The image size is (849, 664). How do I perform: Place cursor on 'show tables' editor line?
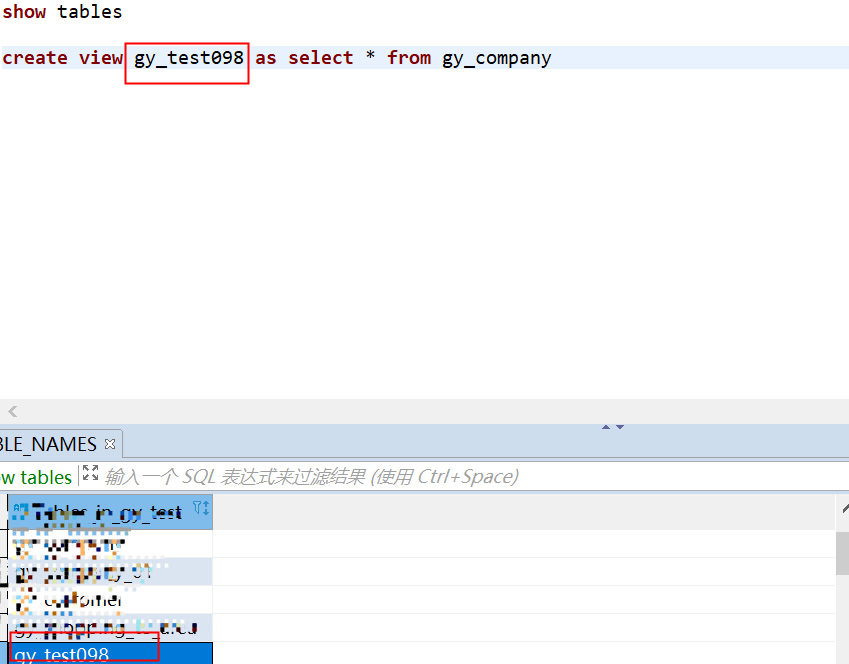pos(62,12)
